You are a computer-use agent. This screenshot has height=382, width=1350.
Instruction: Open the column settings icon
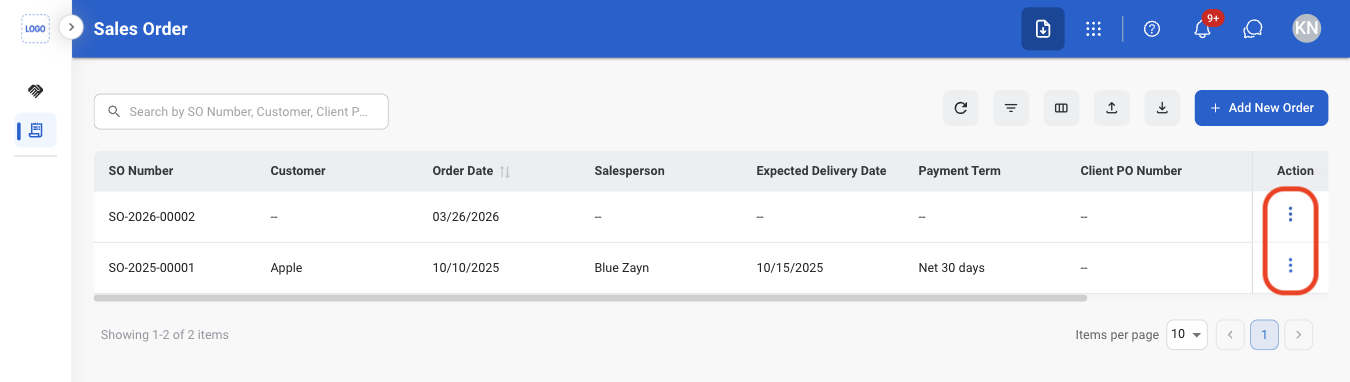coord(1062,108)
